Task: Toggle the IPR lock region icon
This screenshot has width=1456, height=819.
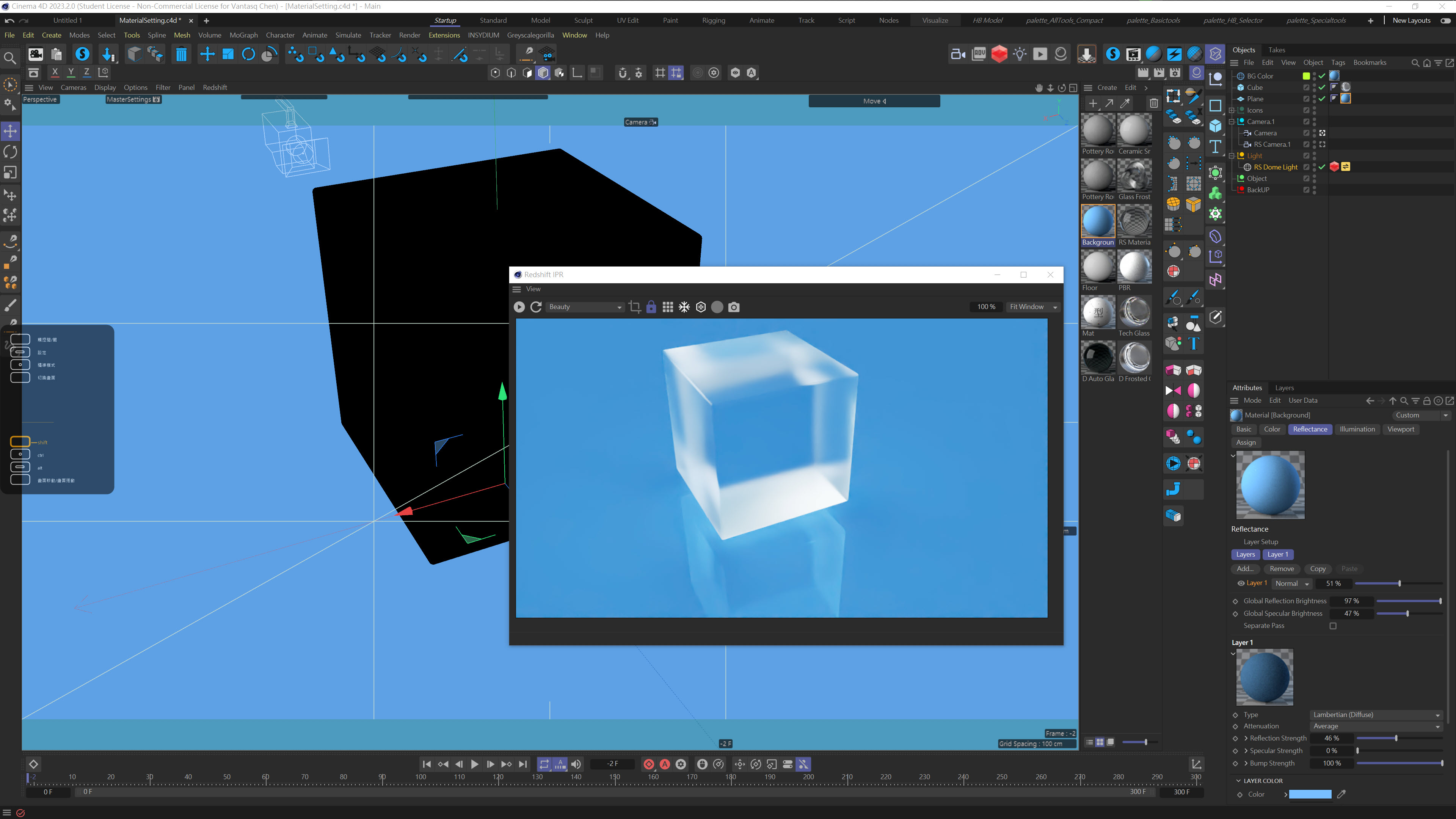Action: click(651, 307)
